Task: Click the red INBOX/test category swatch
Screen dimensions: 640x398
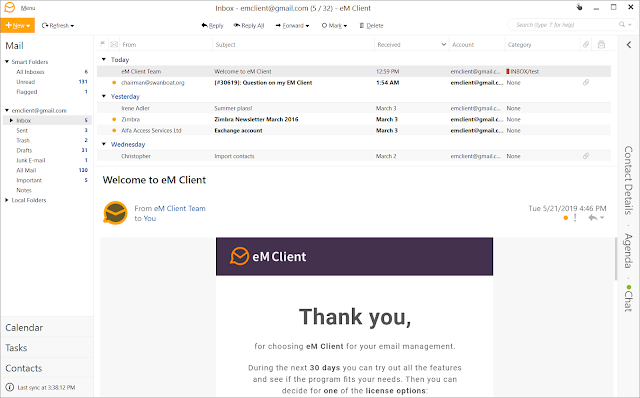Action: point(508,71)
